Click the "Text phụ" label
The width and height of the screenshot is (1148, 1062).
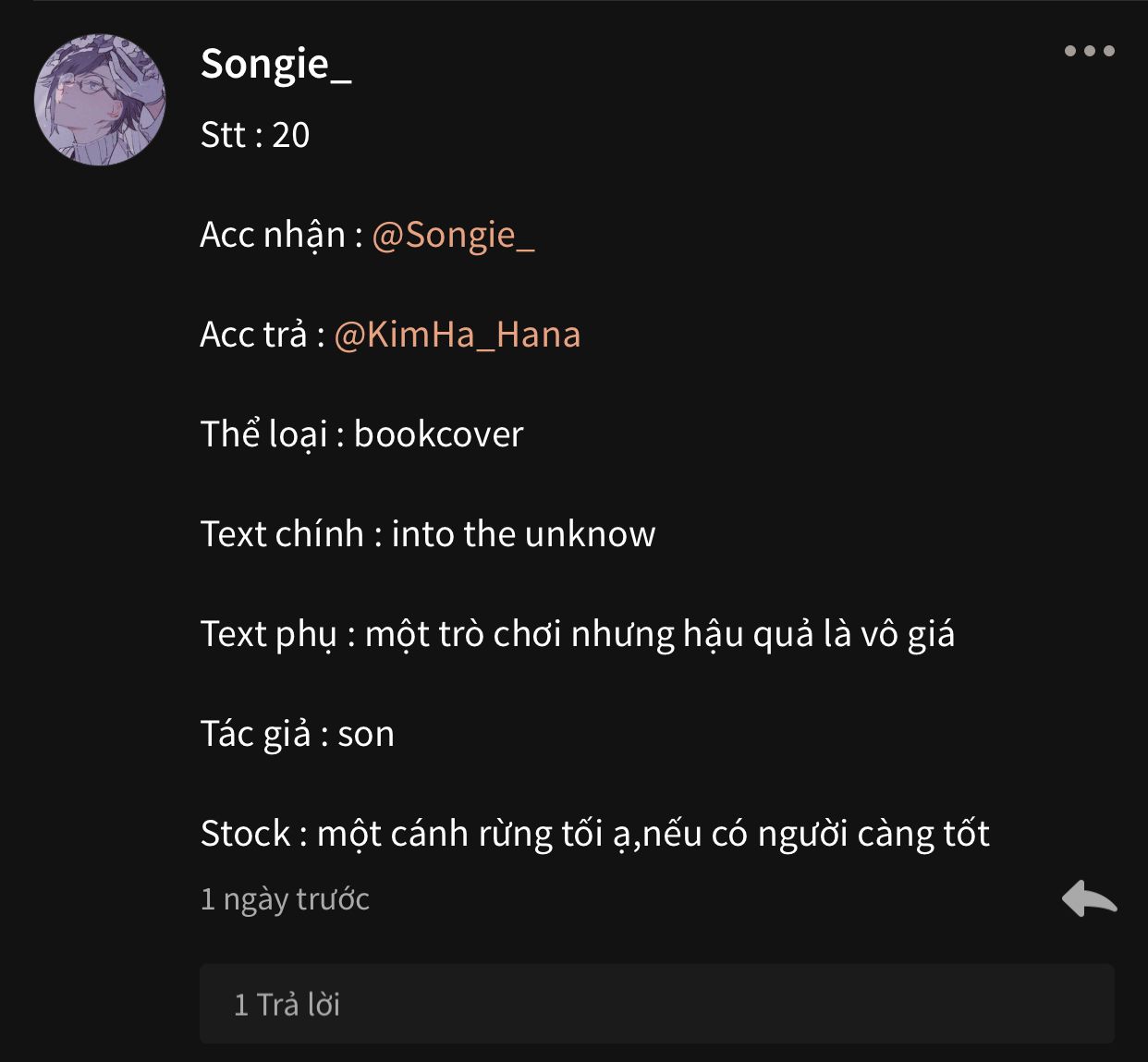tap(268, 634)
